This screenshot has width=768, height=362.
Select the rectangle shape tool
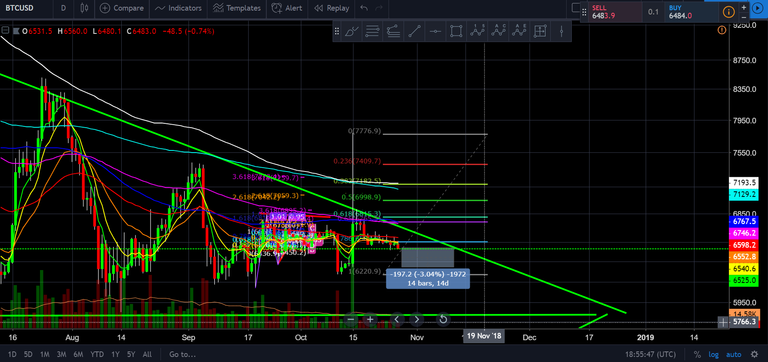[x=456, y=31]
